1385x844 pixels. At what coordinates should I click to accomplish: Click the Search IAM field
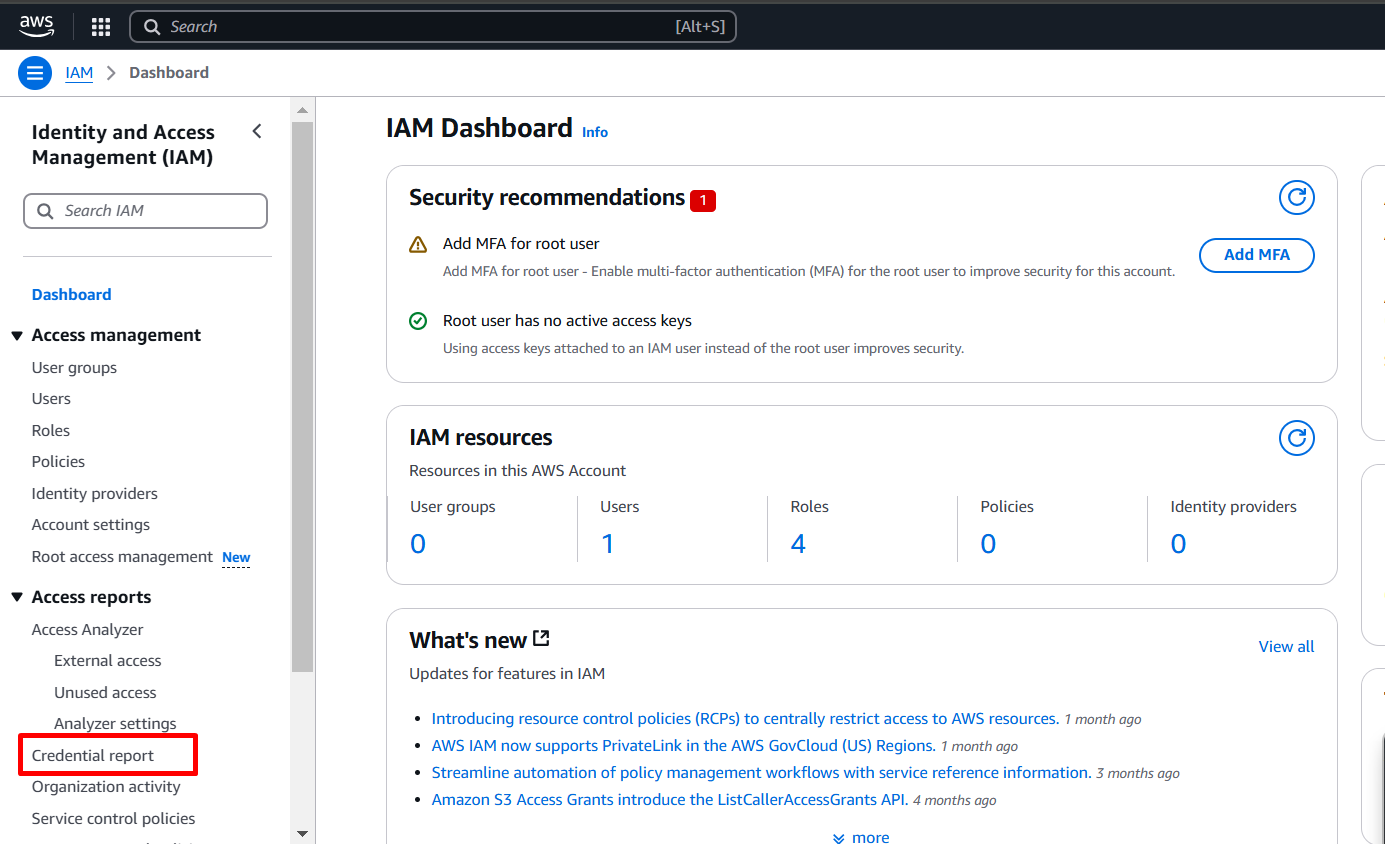pyautogui.click(x=146, y=211)
